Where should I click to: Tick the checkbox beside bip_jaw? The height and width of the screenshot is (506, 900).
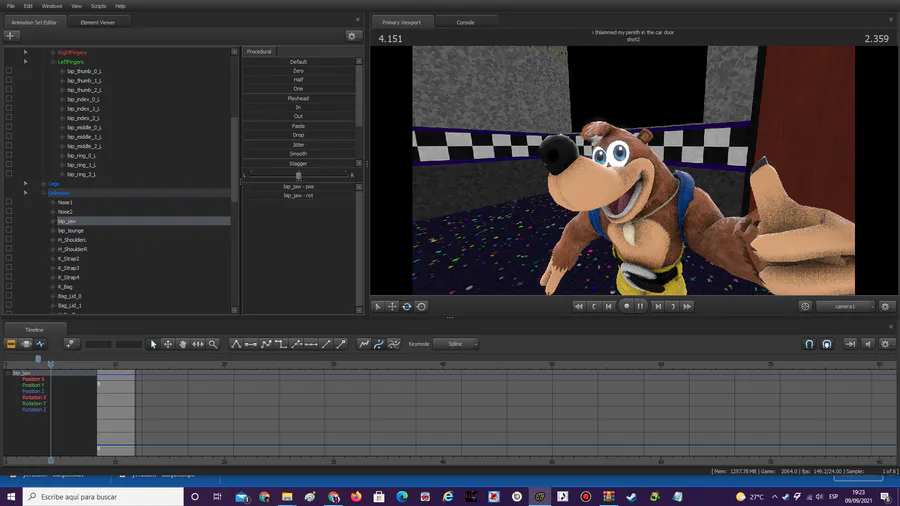click(x=9, y=220)
